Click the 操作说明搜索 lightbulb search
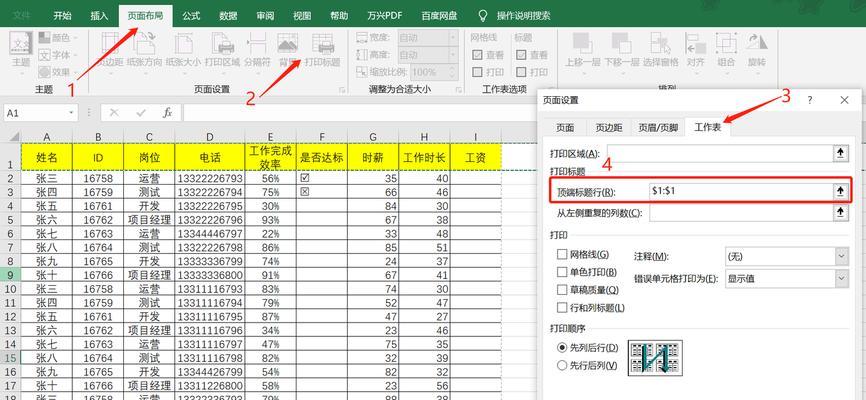The height and width of the screenshot is (400, 866). [483, 15]
